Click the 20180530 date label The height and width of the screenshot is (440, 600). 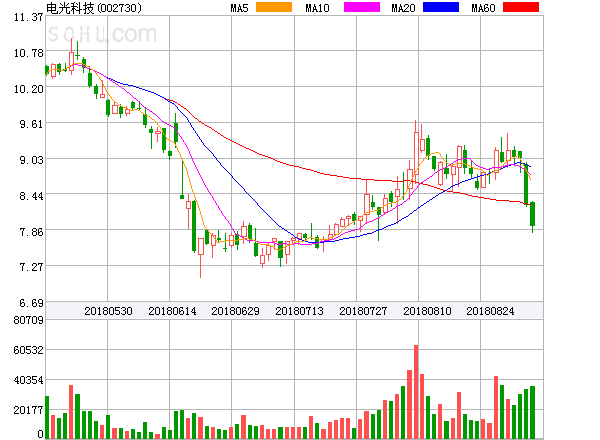point(108,311)
